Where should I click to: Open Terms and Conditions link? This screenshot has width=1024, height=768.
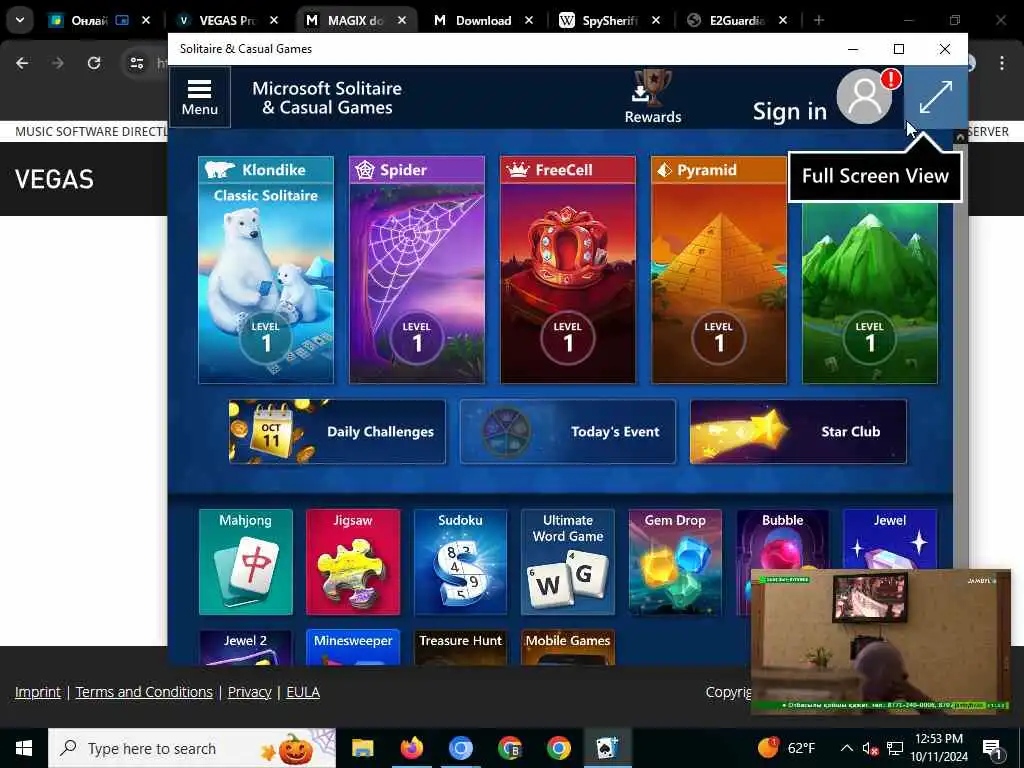click(x=144, y=692)
